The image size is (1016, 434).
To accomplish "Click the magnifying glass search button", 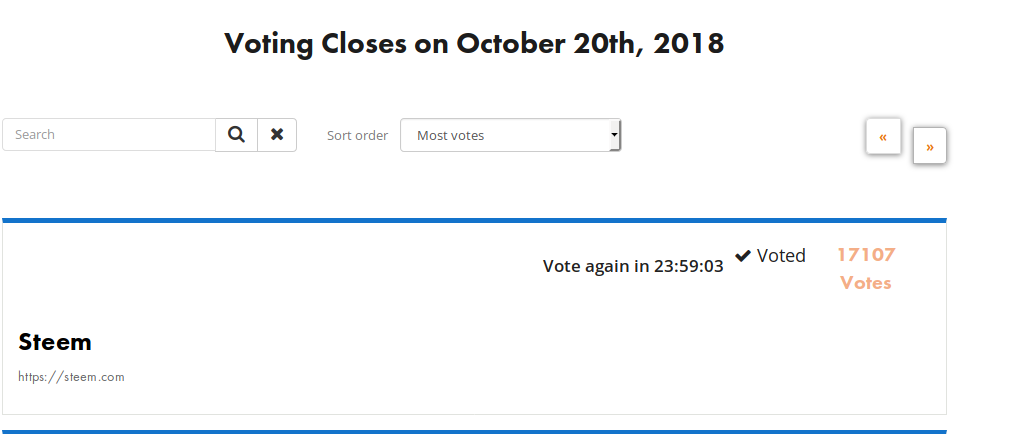I will tap(236, 135).
